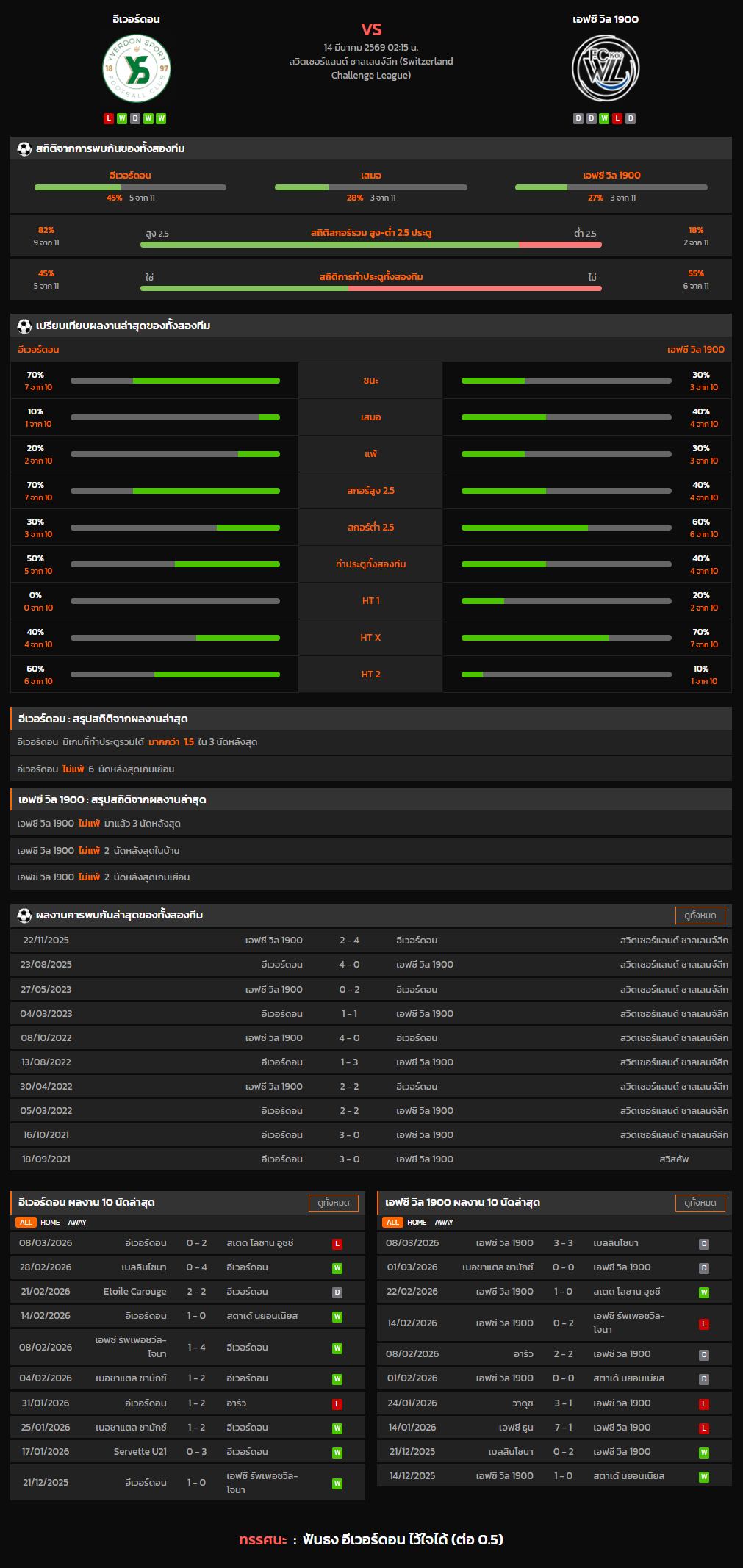Click the FC Wil 1900 team logo
Screen dimensions: 743x1568
[x=606, y=68]
